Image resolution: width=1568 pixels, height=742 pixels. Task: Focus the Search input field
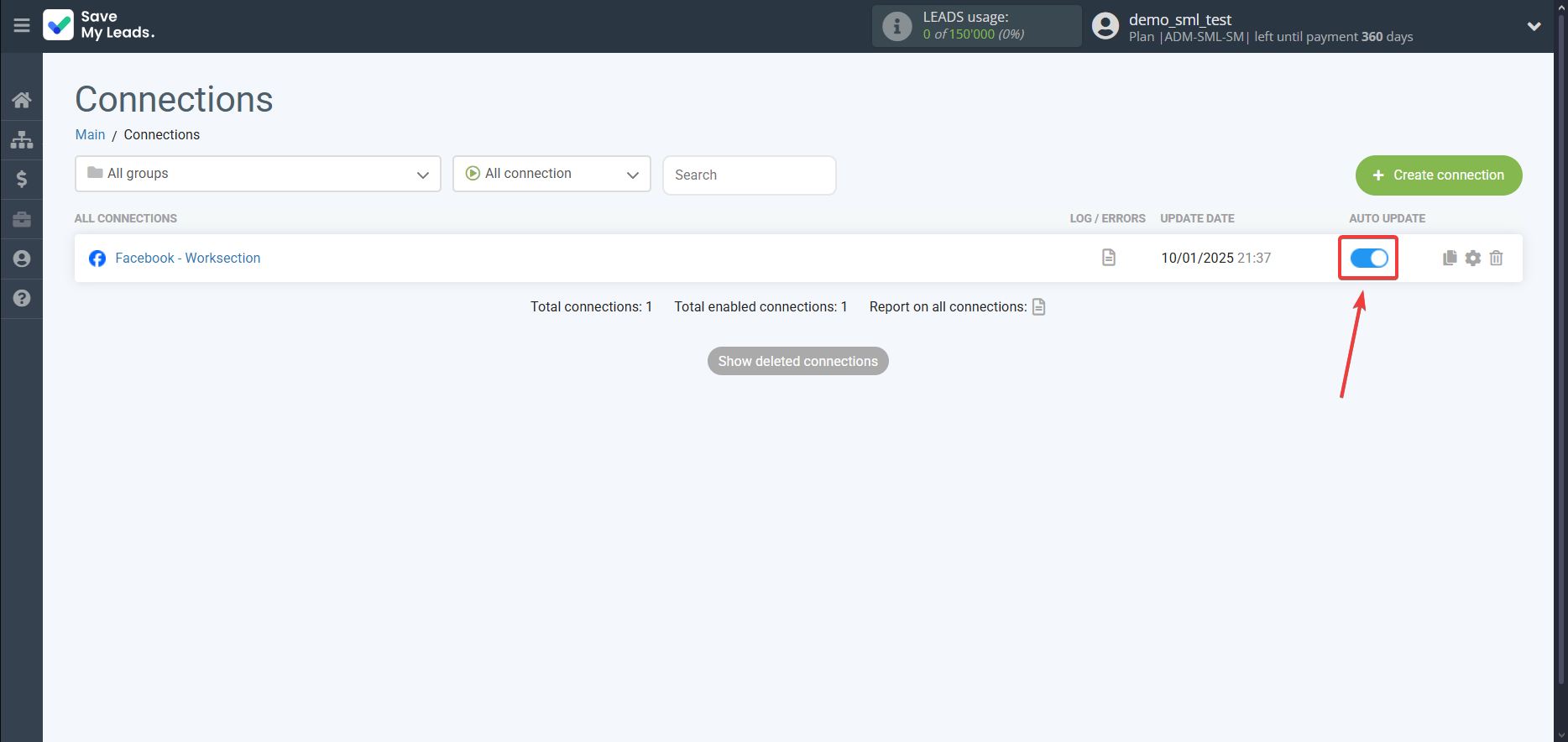(x=749, y=175)
